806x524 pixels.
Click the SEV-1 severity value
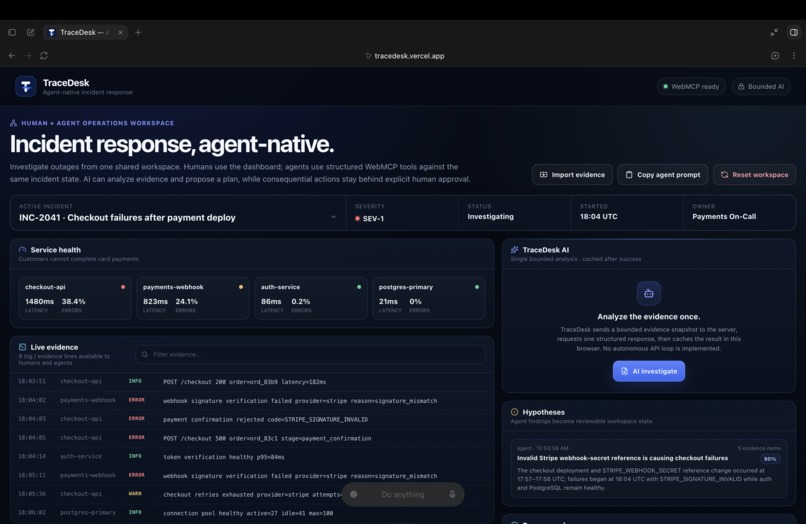373,219
